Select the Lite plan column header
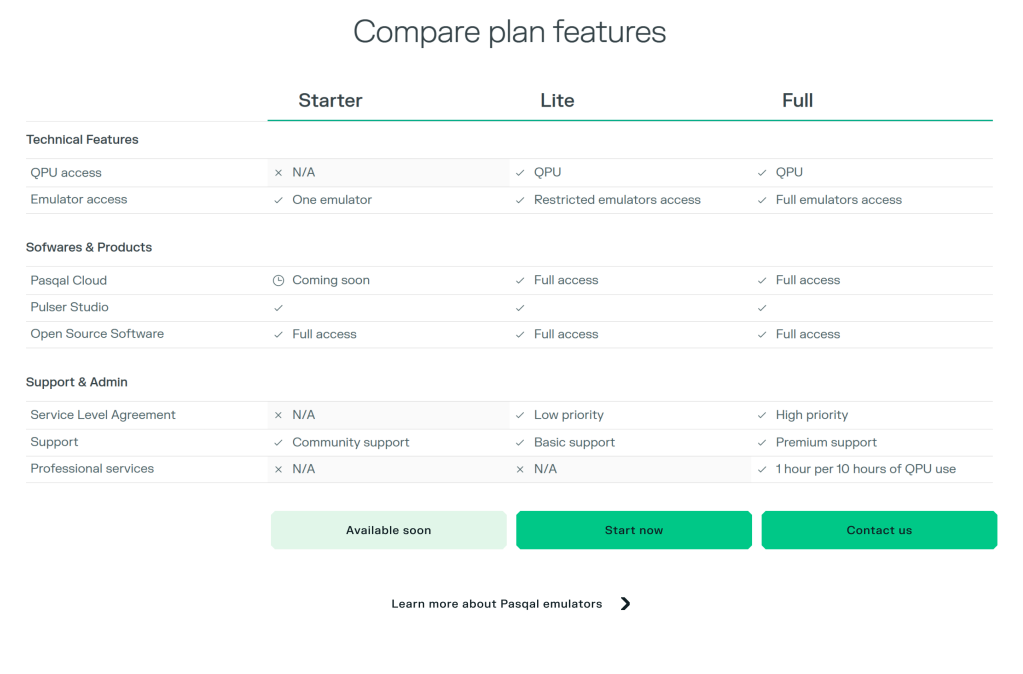 [x=557, y=100]
